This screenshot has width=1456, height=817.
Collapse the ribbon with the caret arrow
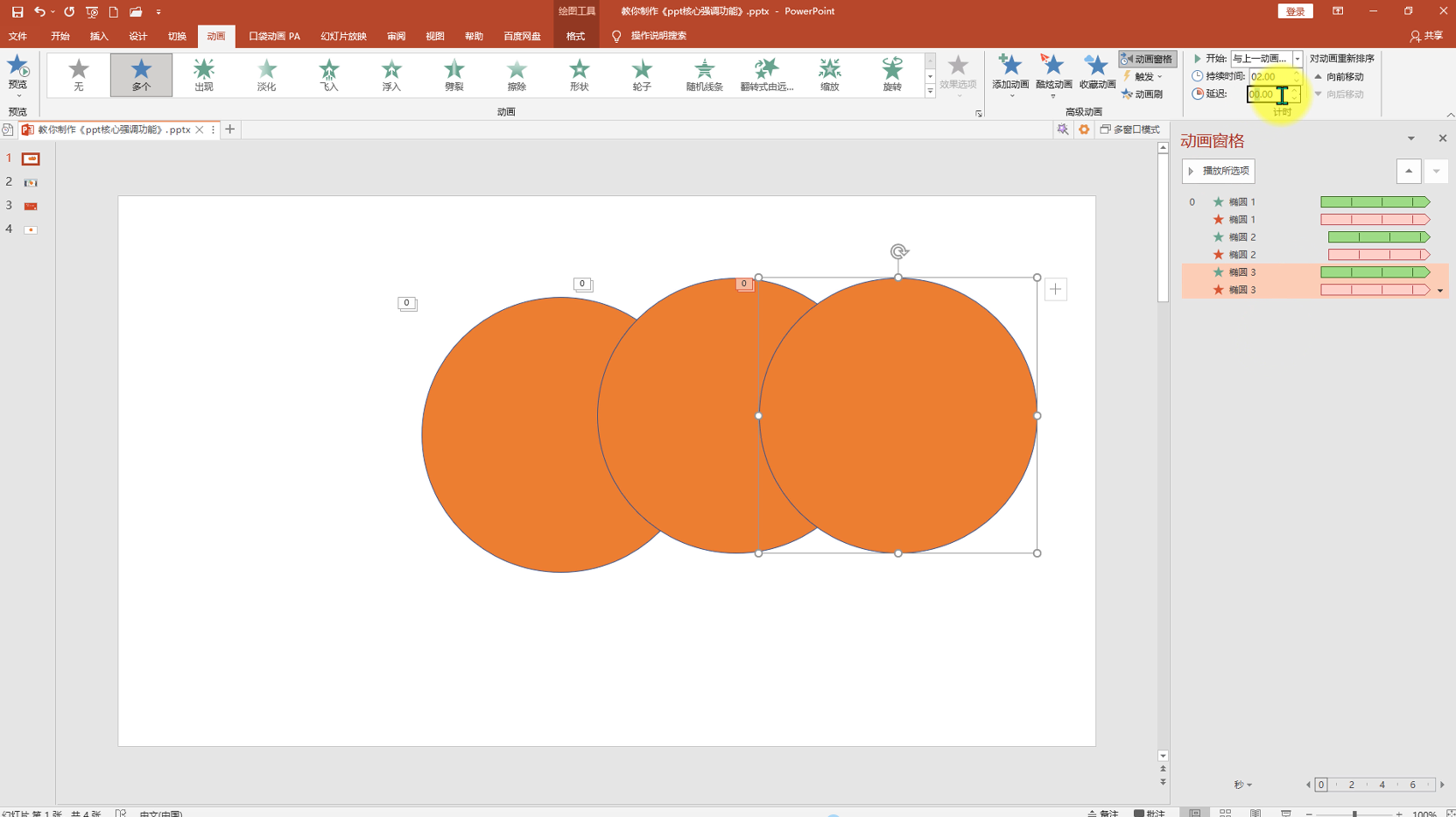(x=1450, y=114)
